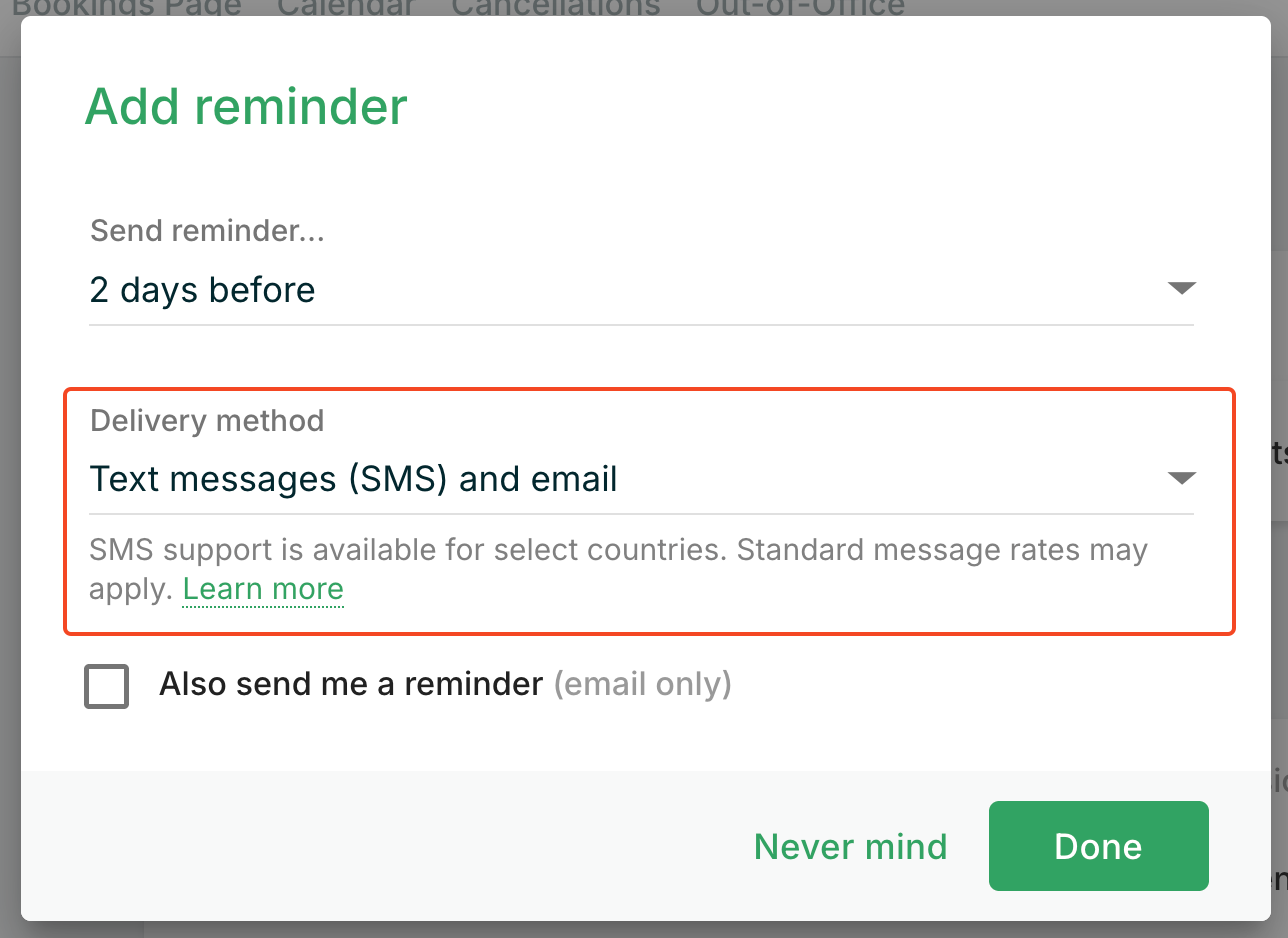Switch to the Bookings Page tab

(x=127, y=8)
